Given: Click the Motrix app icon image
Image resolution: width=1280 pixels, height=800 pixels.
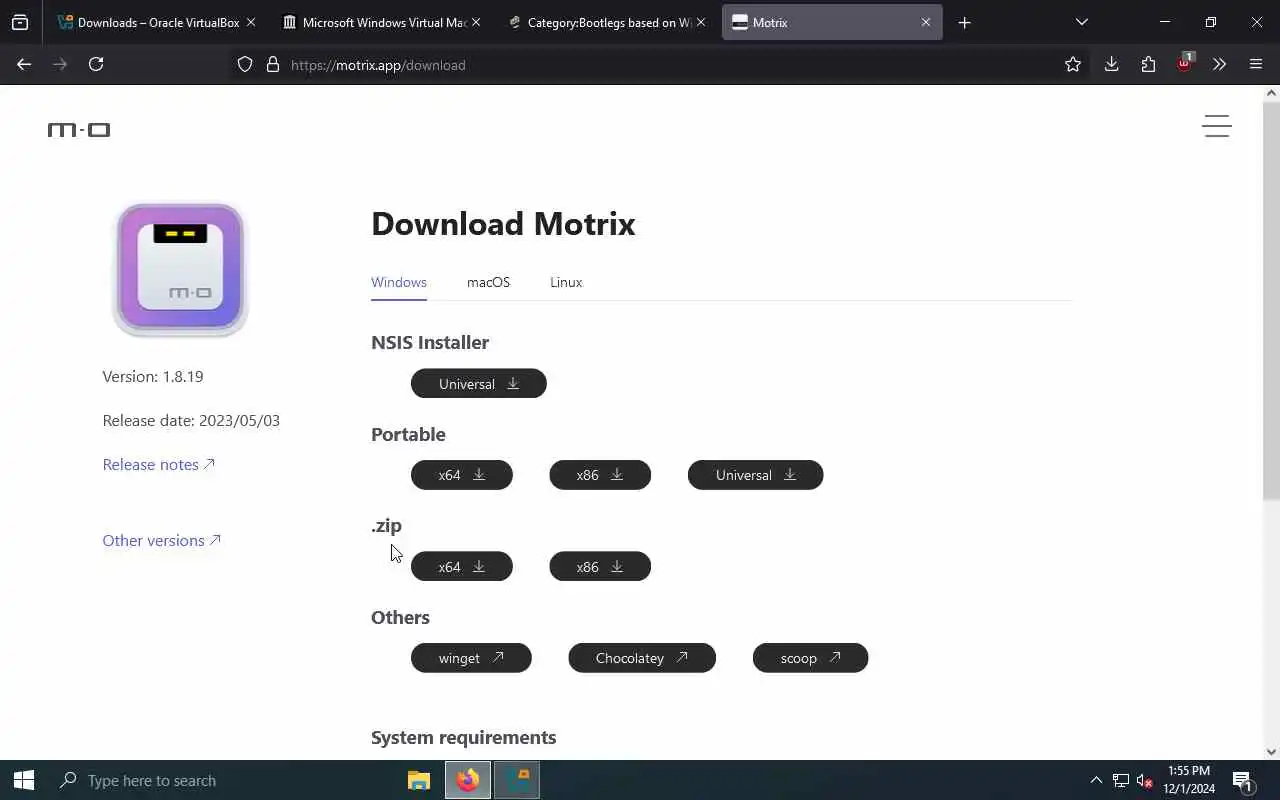Looking at the screenshot, I should pyautogui.click(x=180, y=270).
